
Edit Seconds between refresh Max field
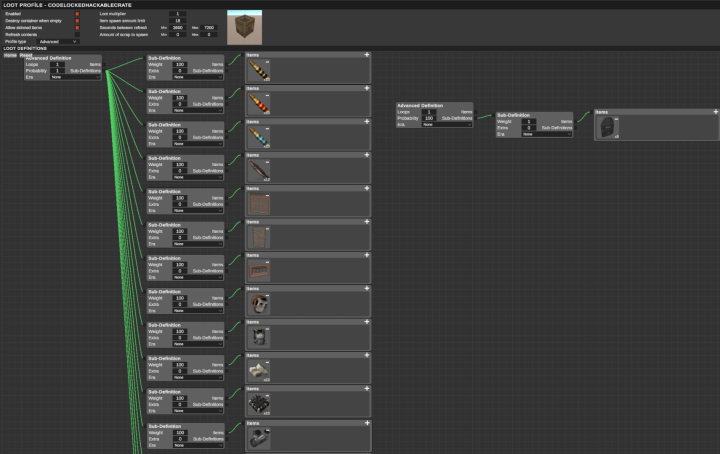[209, 28]
